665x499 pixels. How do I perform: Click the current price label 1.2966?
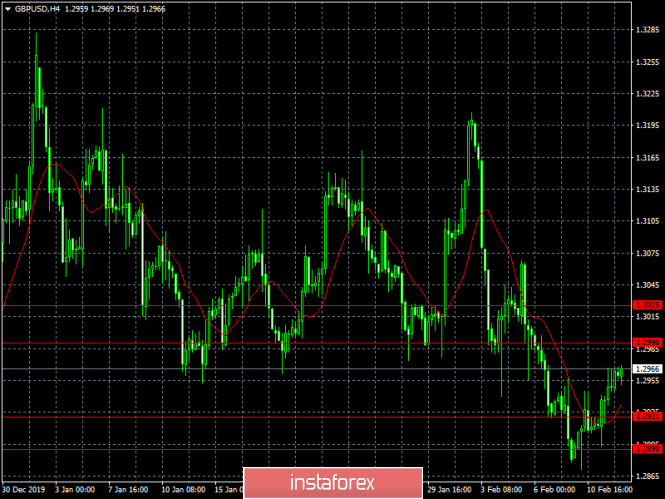[x=647, y=369]
